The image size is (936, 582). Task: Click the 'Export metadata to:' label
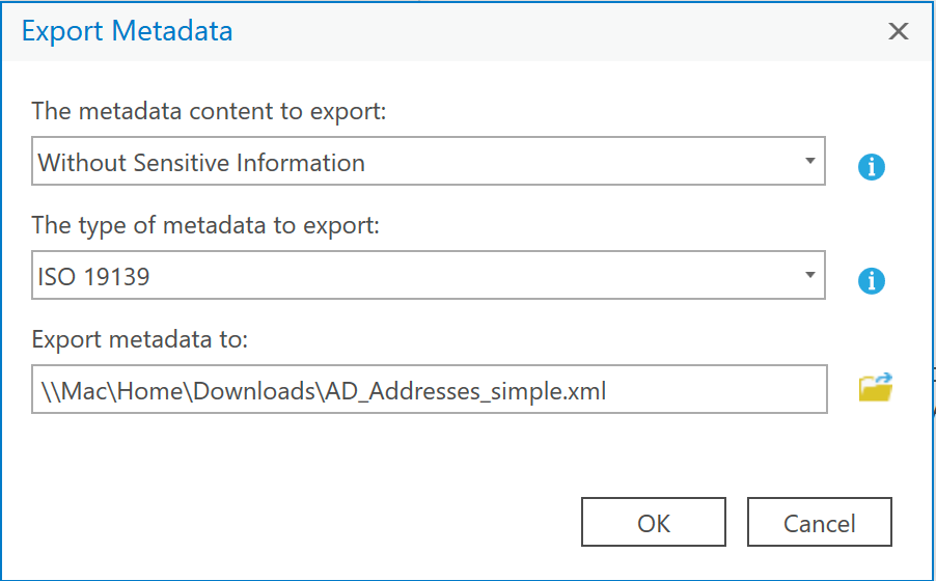point(140,339)
